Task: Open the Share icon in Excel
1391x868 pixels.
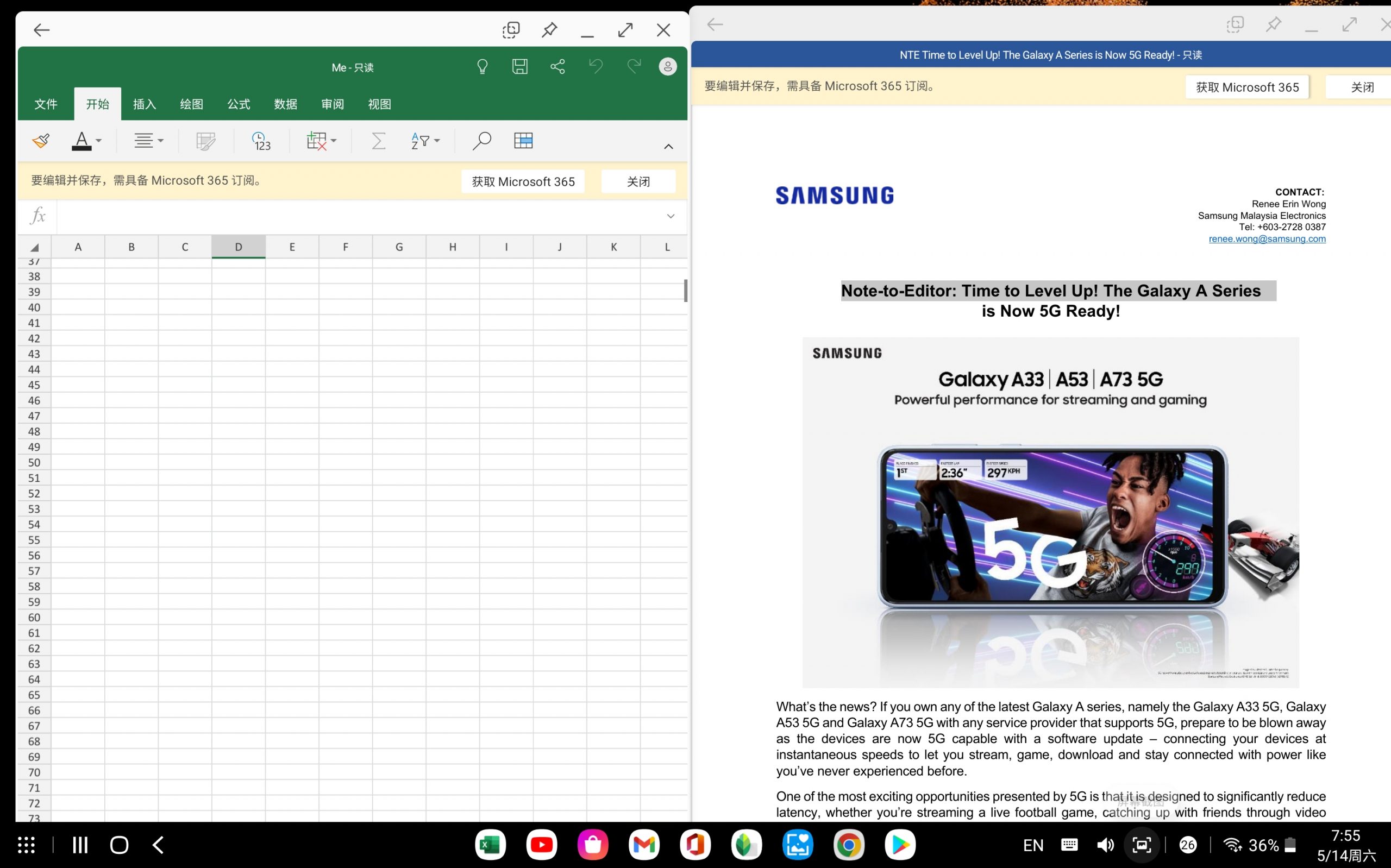Action: coord(557,67)
